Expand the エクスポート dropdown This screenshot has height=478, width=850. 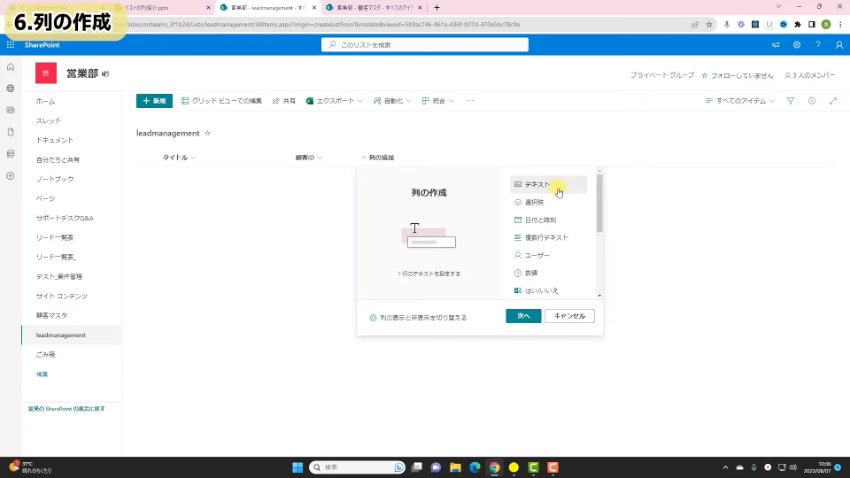click(x=335, y=101)
